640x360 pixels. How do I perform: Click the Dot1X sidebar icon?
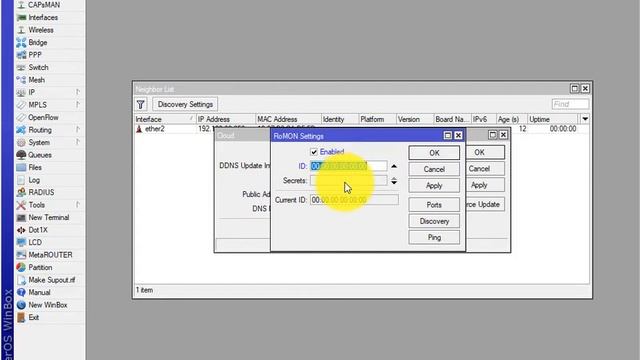coord(21,230)
